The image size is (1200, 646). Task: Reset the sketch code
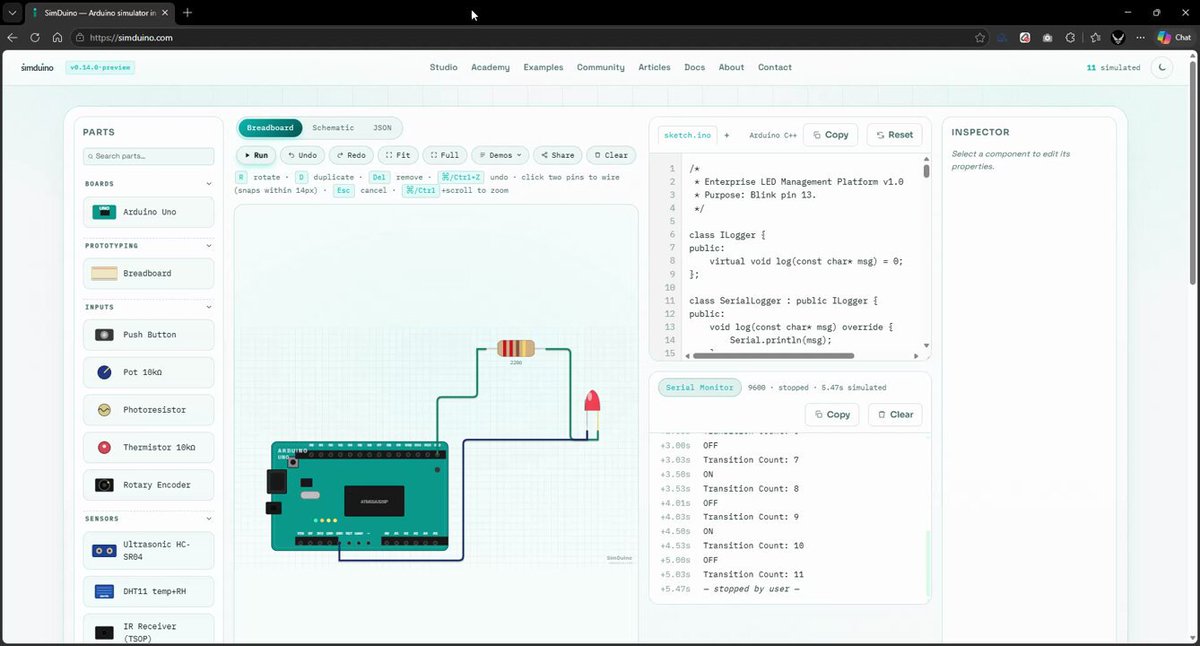894,135
